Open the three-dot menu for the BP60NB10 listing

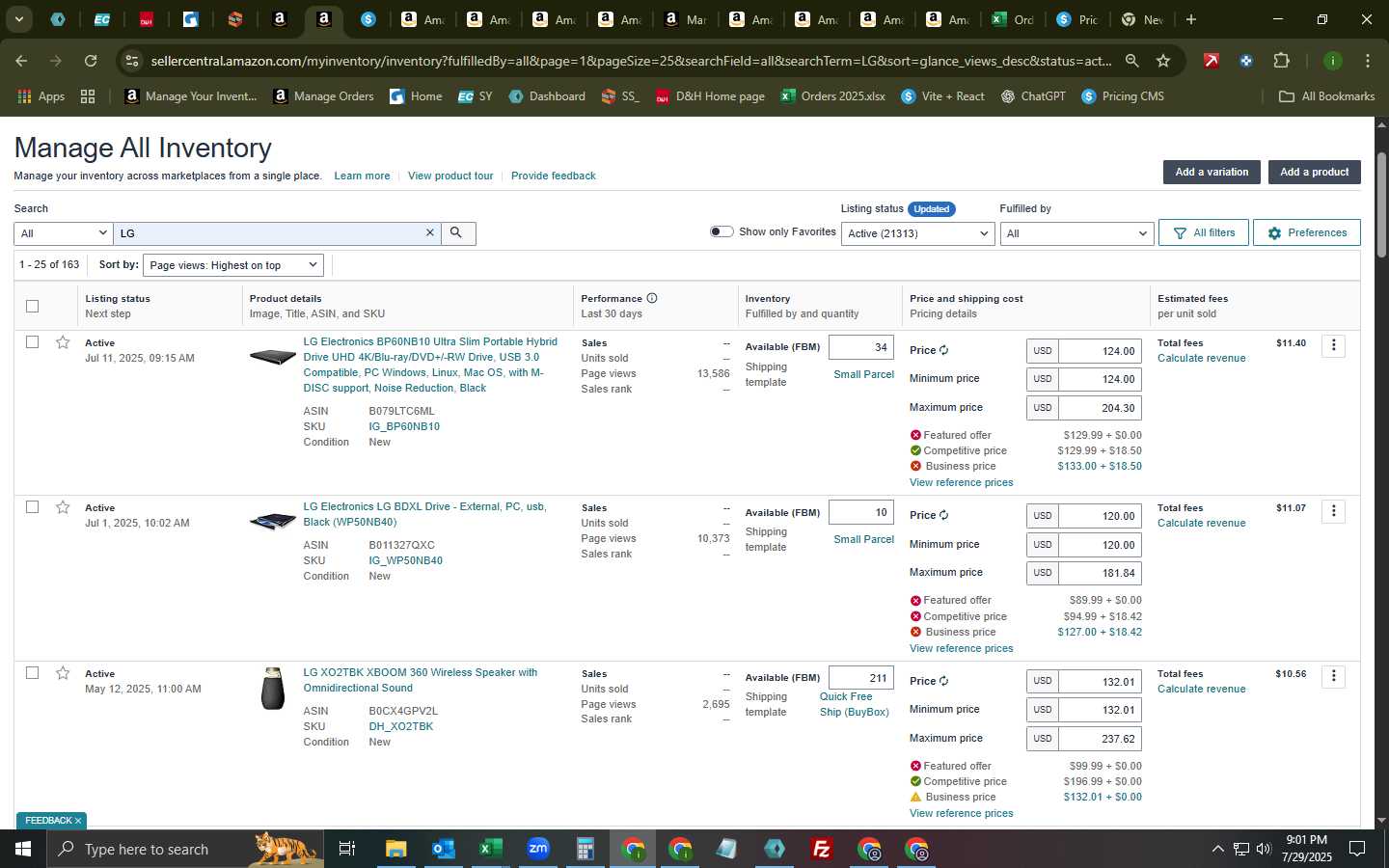click(x=1333, y=345)
